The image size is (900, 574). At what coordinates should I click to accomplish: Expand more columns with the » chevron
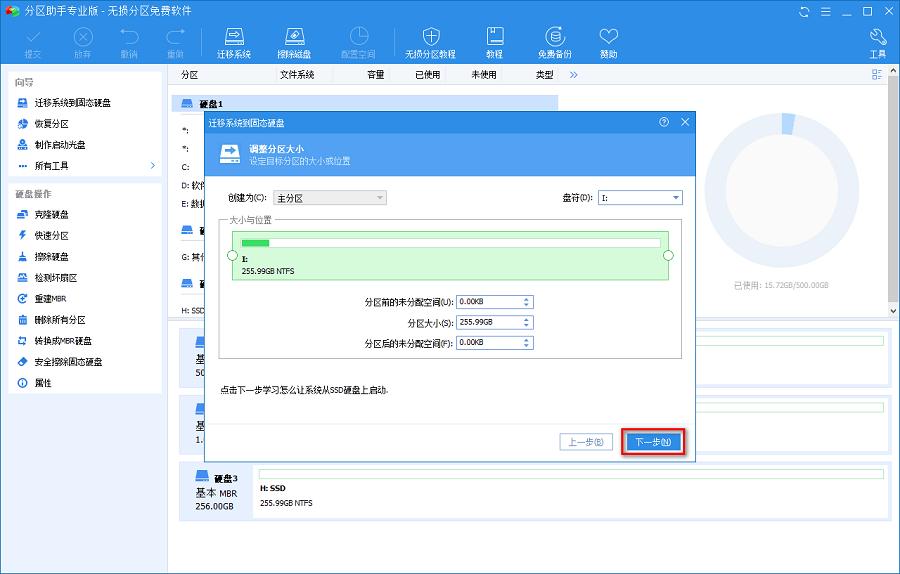573,75
